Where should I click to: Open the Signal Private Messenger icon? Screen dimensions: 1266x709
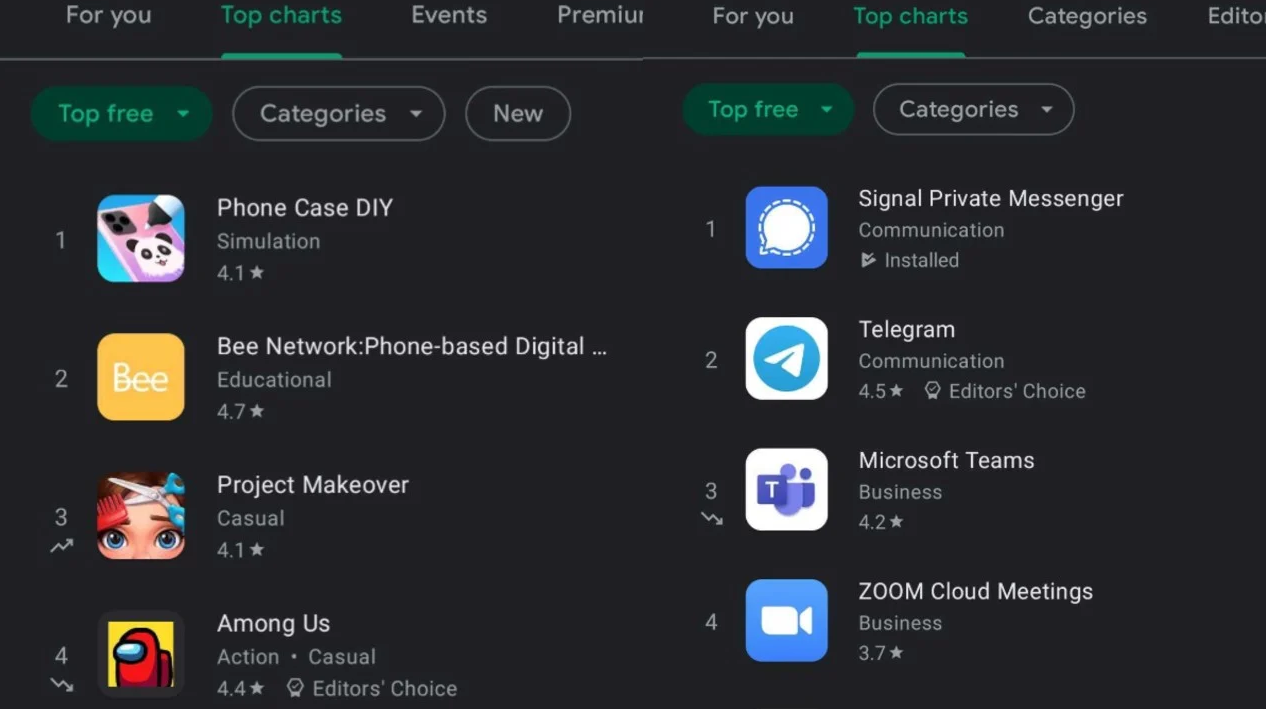(786, 228)
